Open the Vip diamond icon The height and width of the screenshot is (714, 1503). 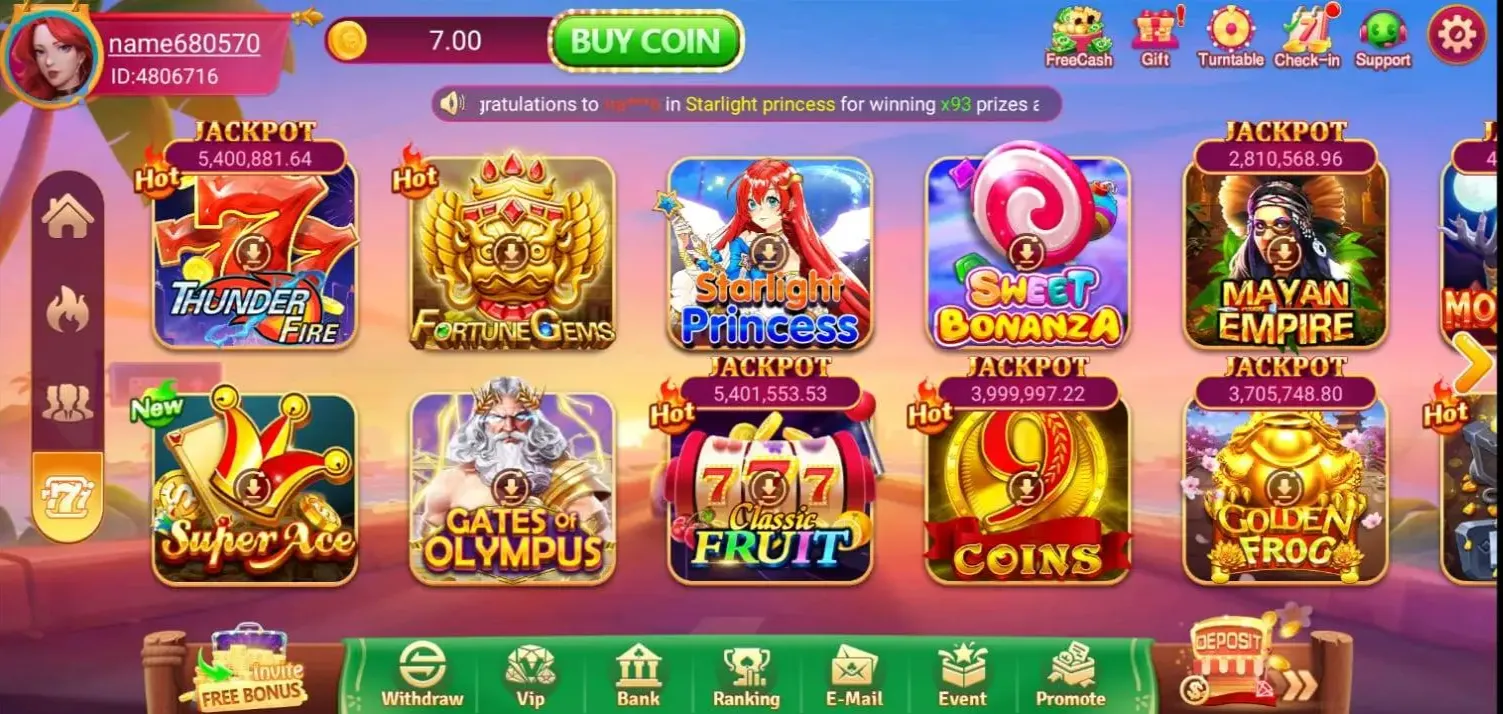(530, 675)
